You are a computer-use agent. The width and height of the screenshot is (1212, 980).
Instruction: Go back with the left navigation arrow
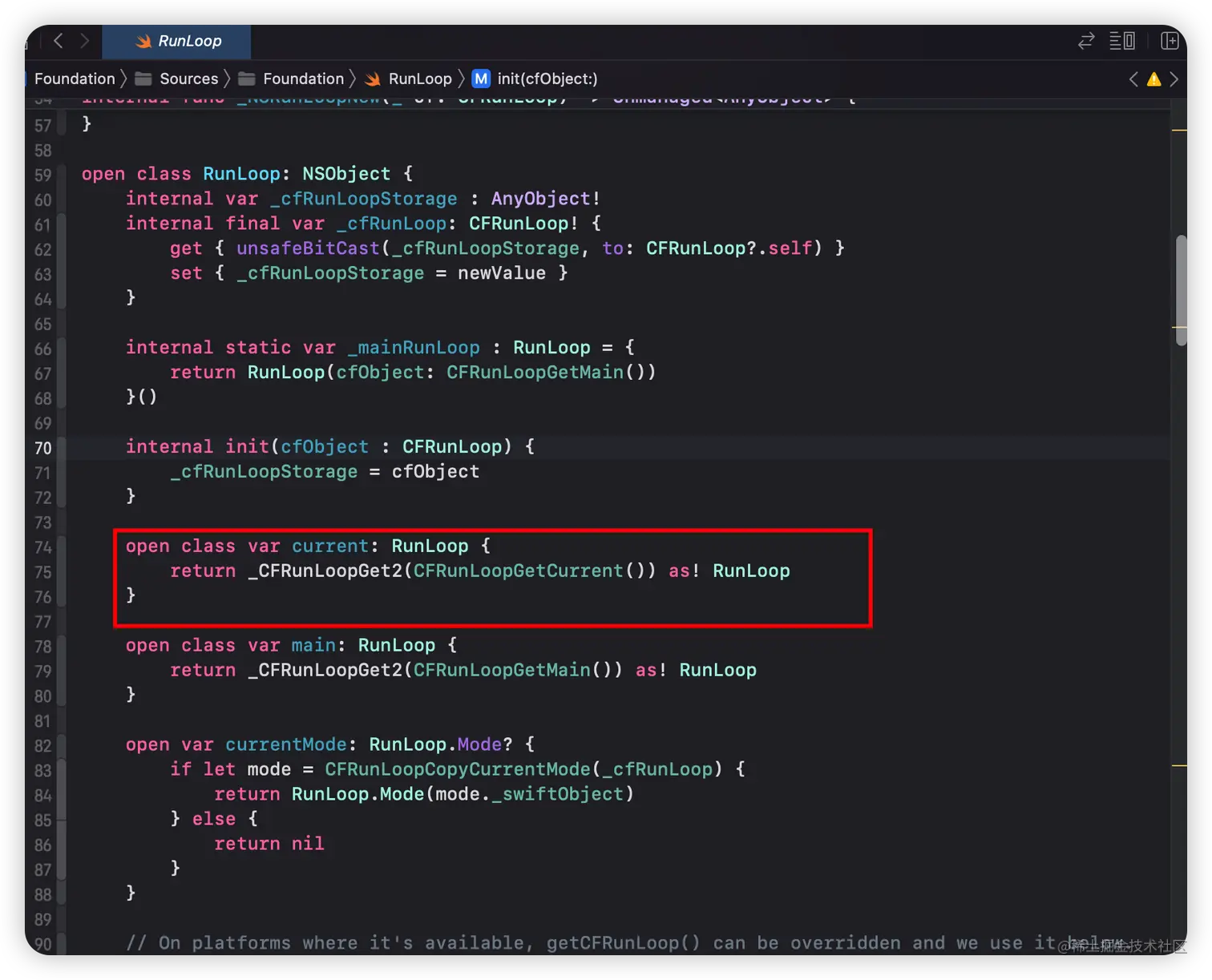click(x=58, y=40)
